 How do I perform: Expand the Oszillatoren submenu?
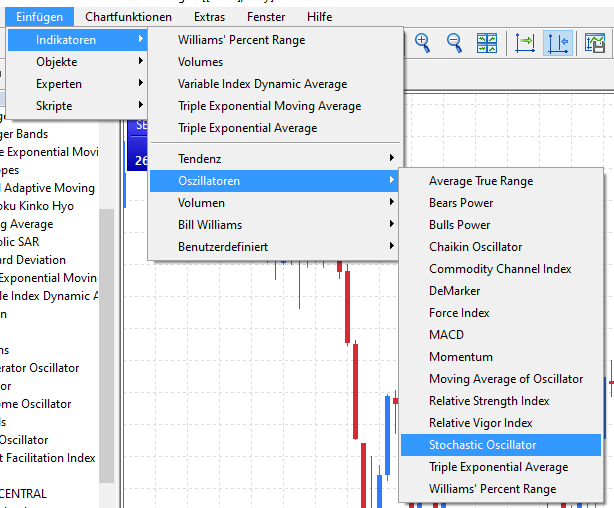[x=275, y=181]
